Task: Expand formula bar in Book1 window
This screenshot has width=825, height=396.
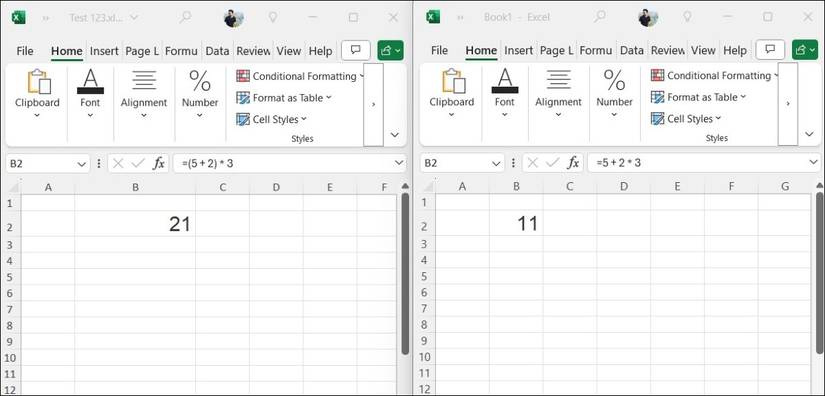Action: pyautogui.click(x=813, y=164)
